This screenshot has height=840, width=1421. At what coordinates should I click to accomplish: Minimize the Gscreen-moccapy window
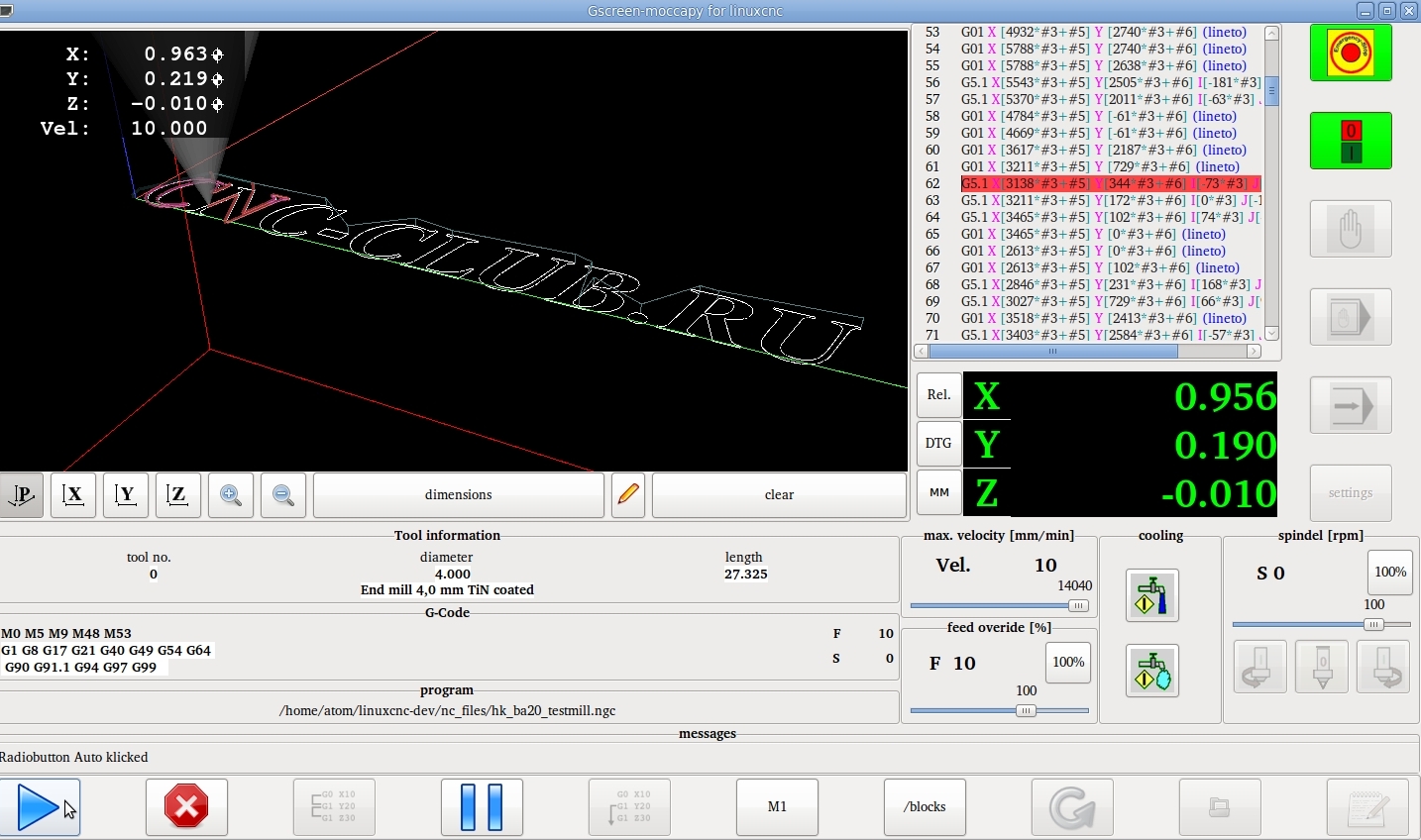point(1366,11)
